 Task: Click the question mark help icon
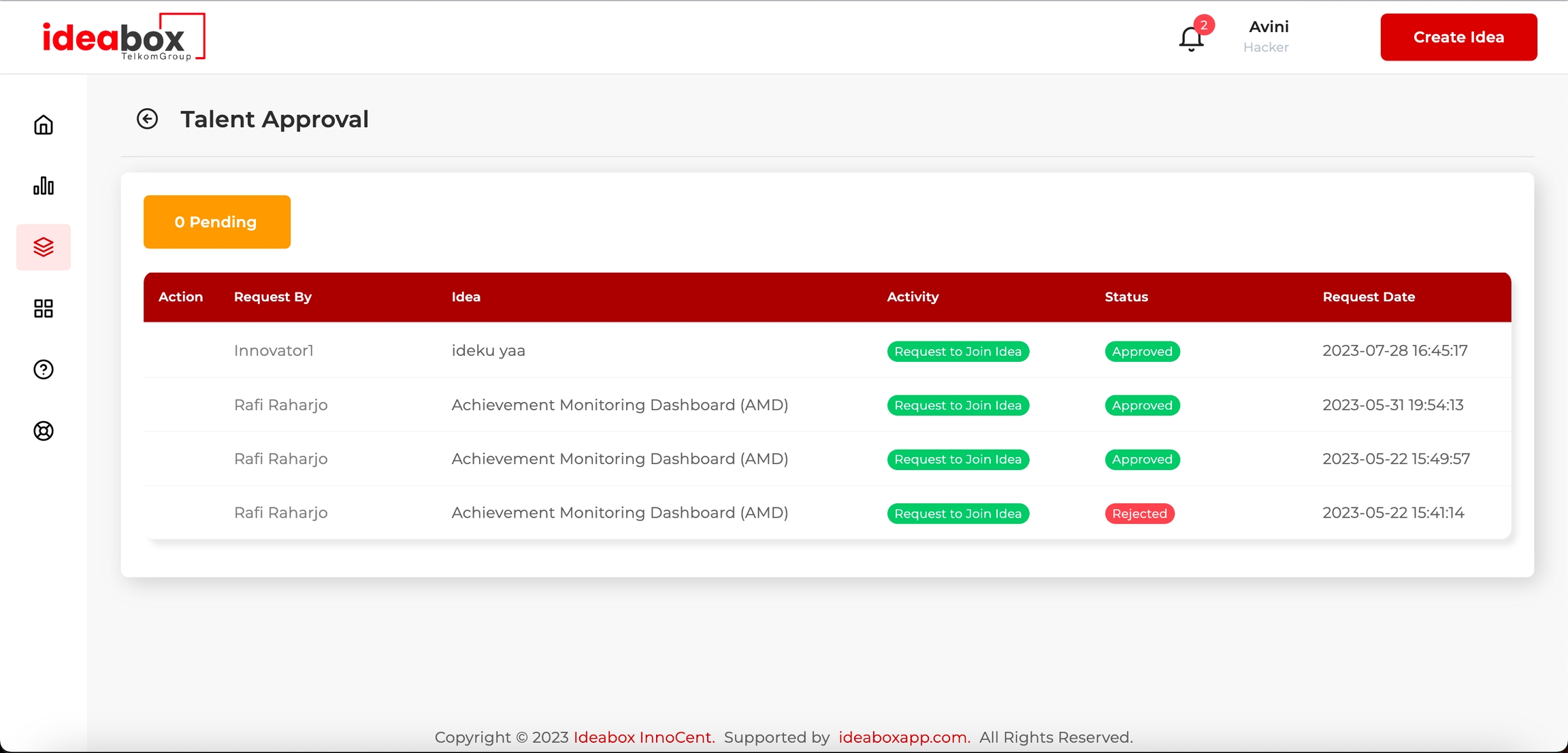[44, 369]
